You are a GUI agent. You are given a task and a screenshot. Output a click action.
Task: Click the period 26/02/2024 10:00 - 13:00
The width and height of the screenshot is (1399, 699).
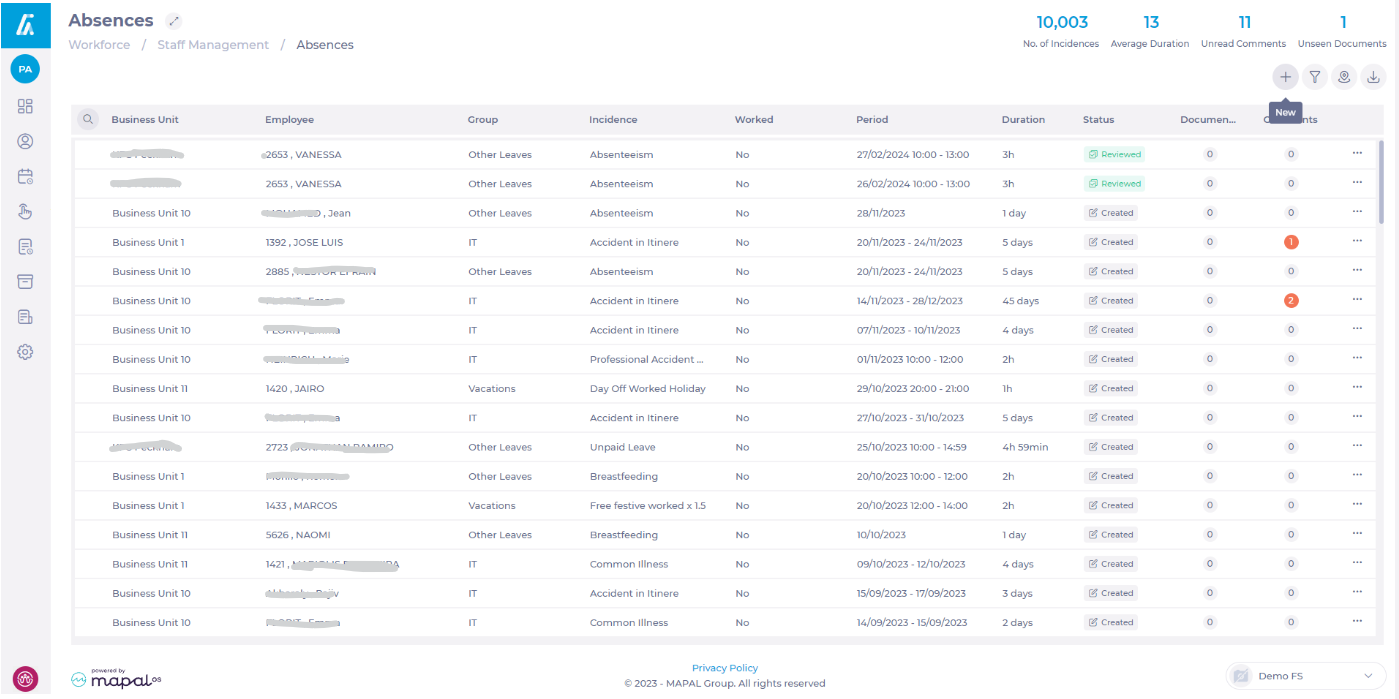point(913,184)
